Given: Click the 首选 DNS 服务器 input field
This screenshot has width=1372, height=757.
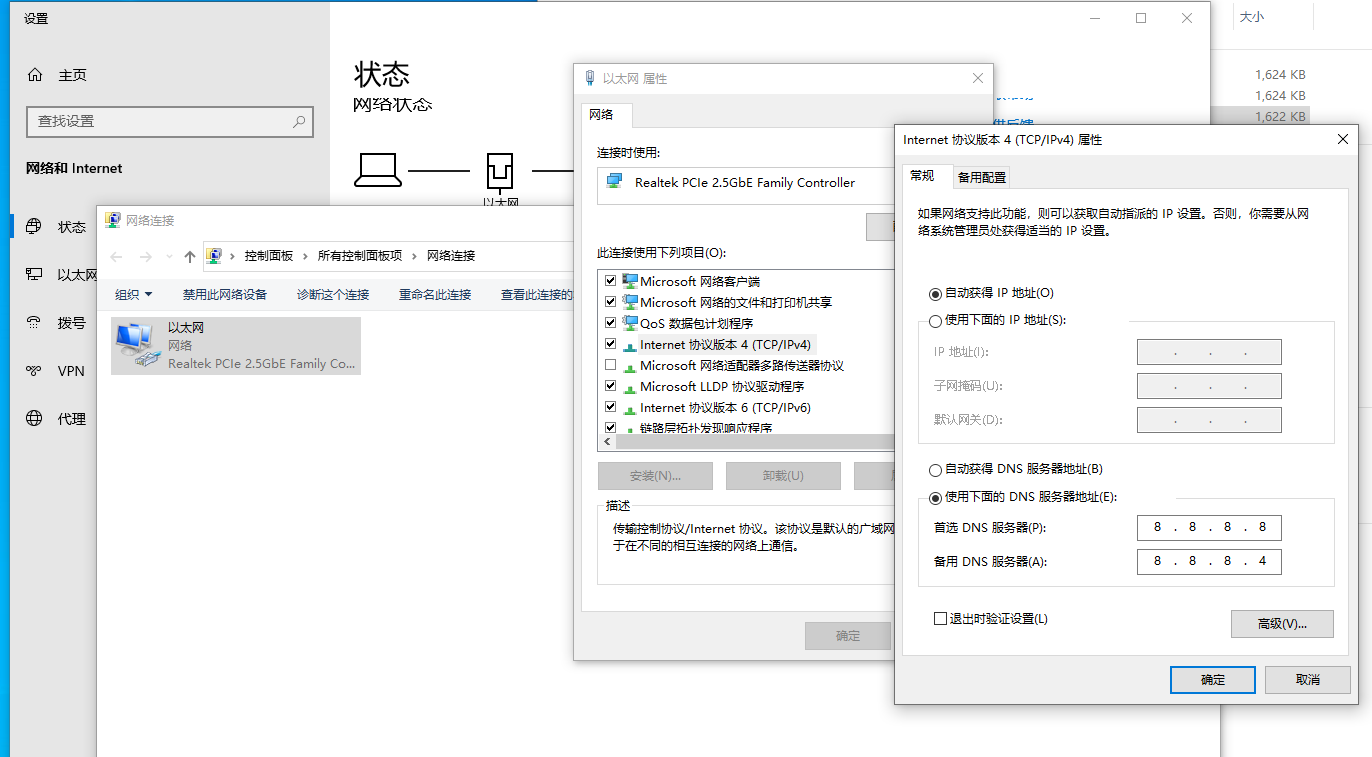Looking at the screenshot, I should 1208,527.
